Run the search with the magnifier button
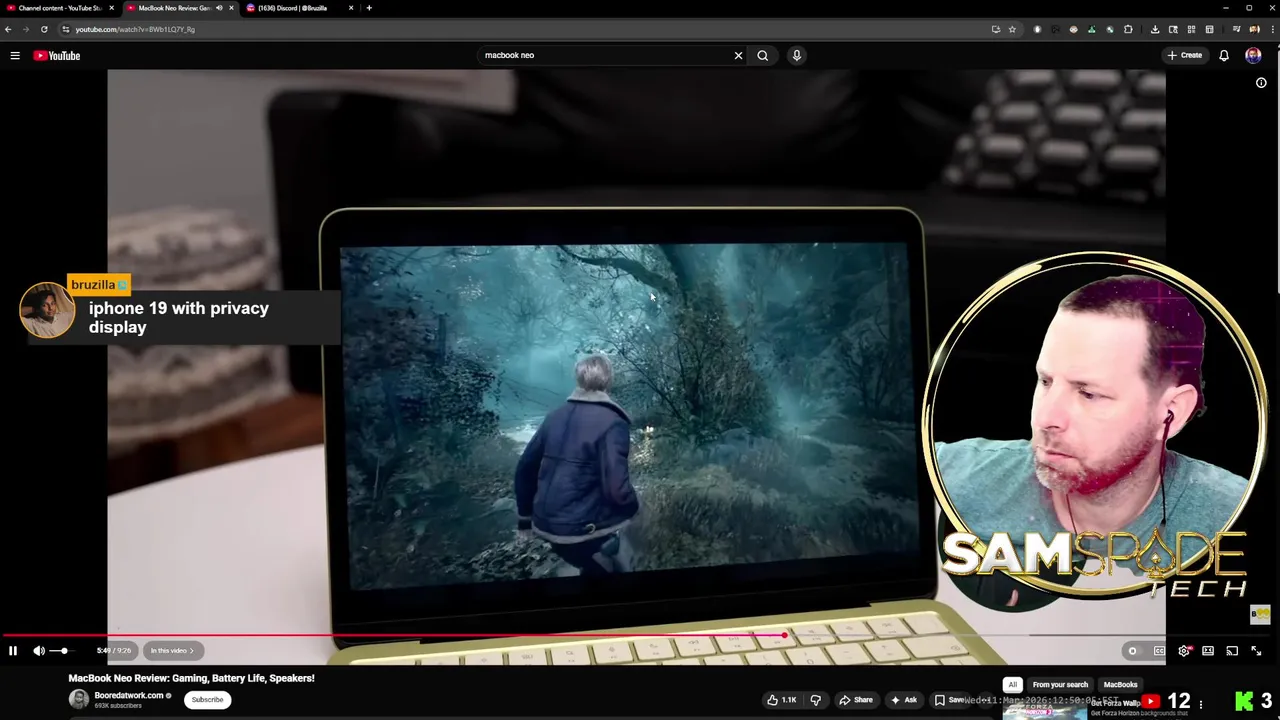 point(763,55)
